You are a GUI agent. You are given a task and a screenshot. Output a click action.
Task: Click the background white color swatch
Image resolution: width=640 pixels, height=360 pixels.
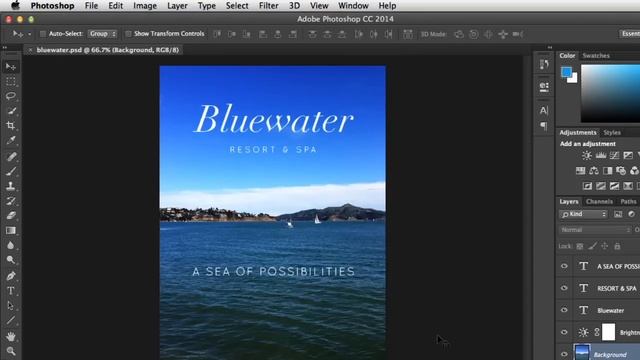coord(574,79)
